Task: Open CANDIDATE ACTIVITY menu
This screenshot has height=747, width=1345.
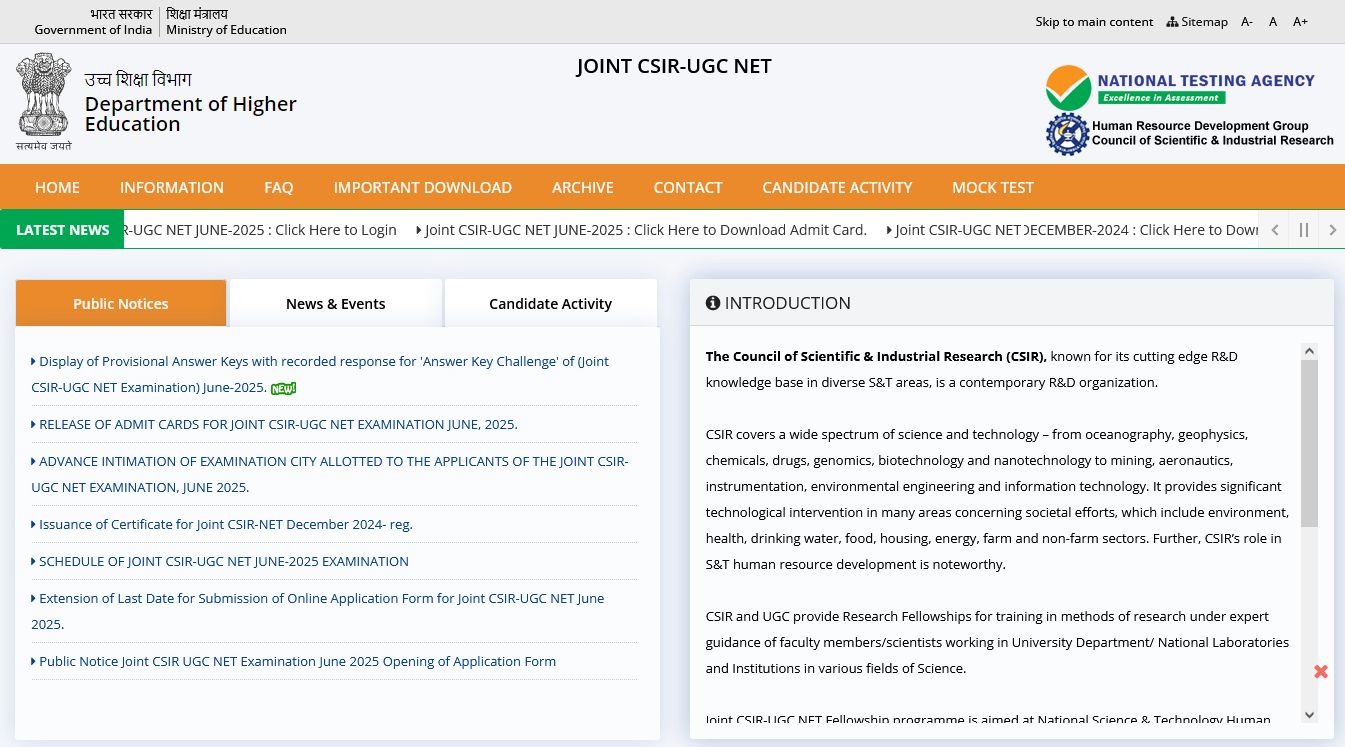Action: pos(837,187)
